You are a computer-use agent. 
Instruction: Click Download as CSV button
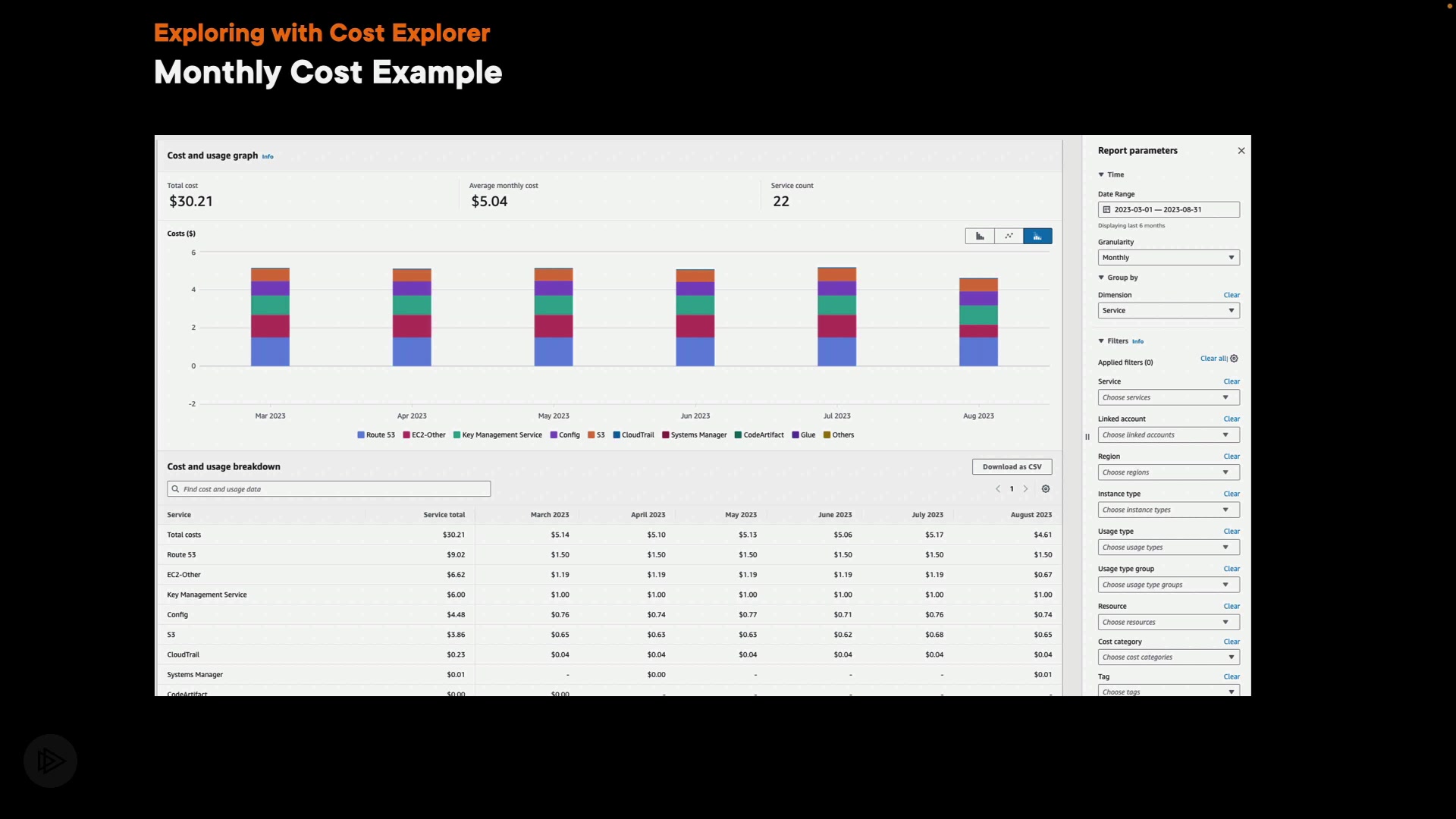(x=1012, y=467)
